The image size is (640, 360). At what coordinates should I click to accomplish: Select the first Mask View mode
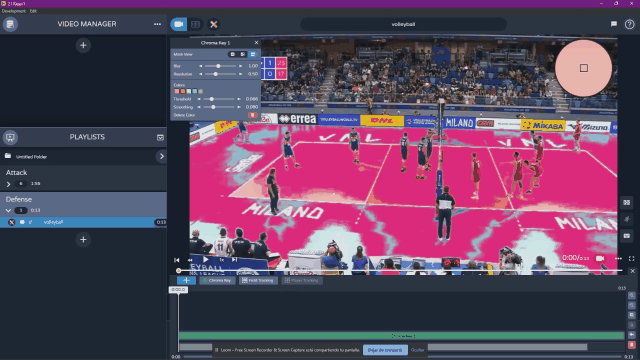click(x=233, y=54)
